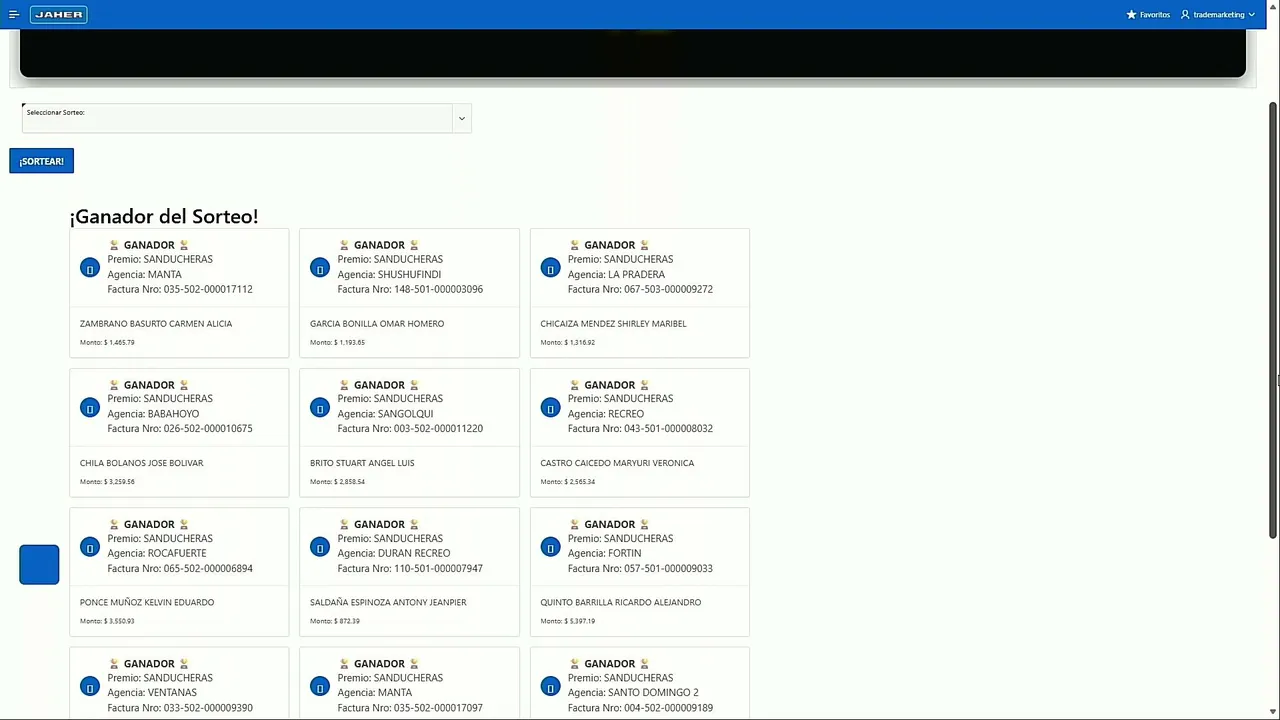The image size is (1280, 720).
Task: Click blue icon on VENTANAS agency card
Action: coord(90,686)
